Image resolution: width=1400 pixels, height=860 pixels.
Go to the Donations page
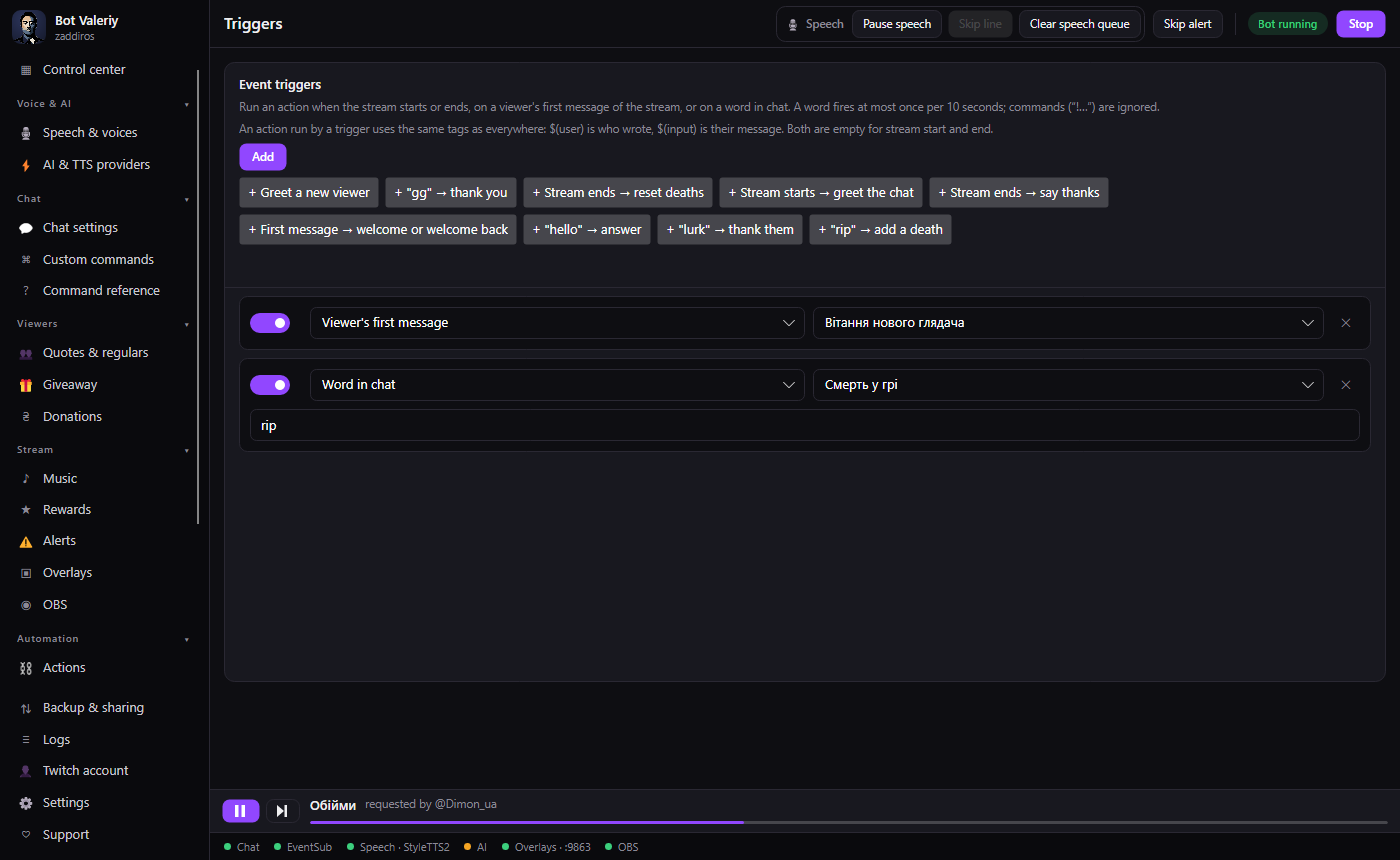(x=103, y=417)
